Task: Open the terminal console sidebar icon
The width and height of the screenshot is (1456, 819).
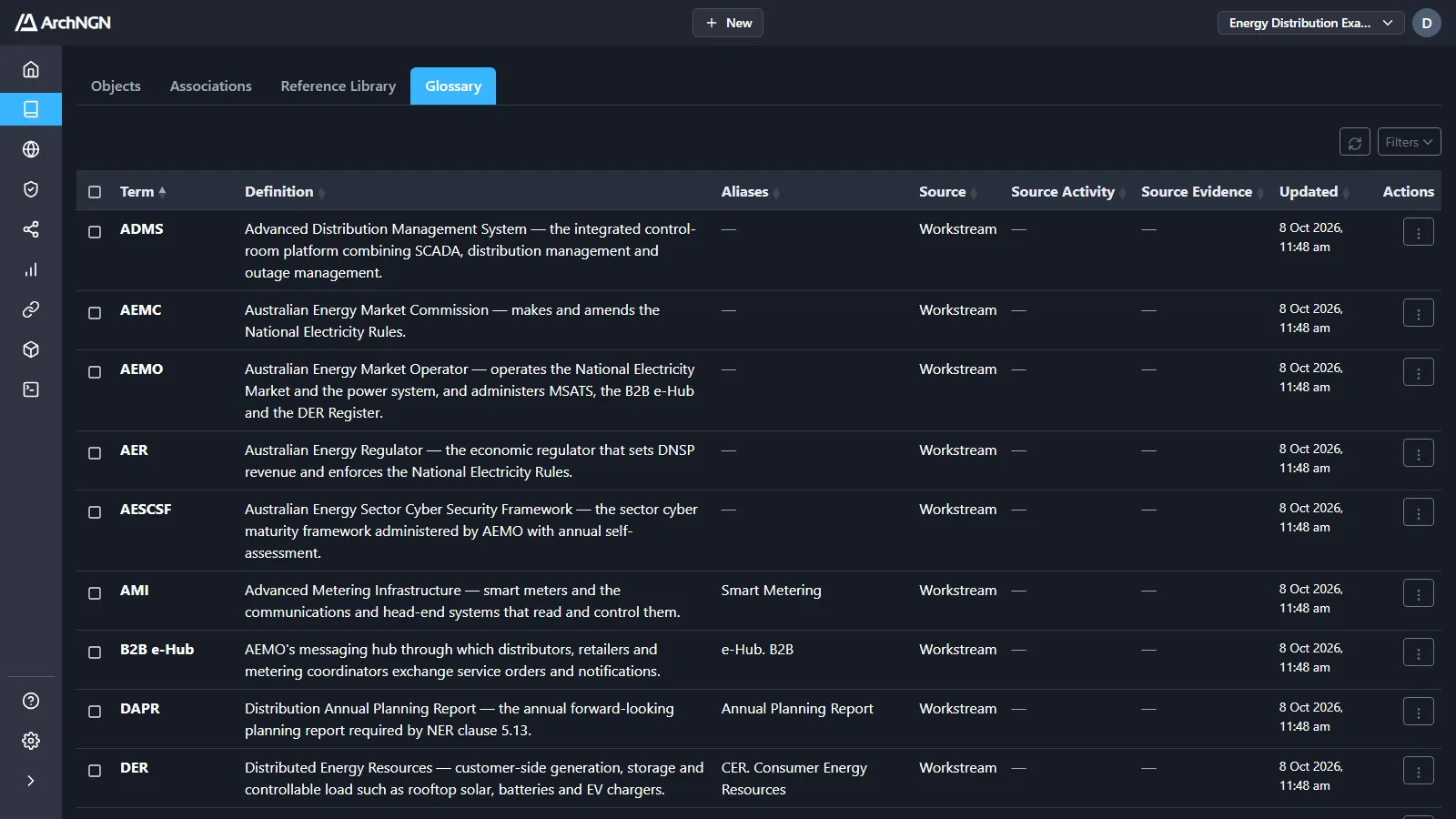Action: tap(31, 389)
